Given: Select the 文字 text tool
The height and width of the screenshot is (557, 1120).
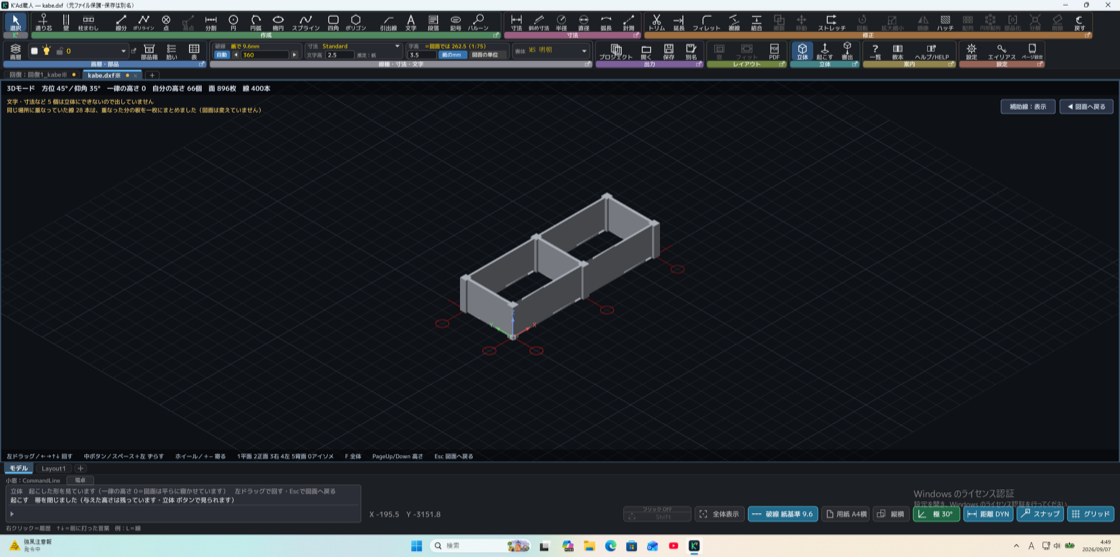Looking at the screenshot, I should [411, 22].
